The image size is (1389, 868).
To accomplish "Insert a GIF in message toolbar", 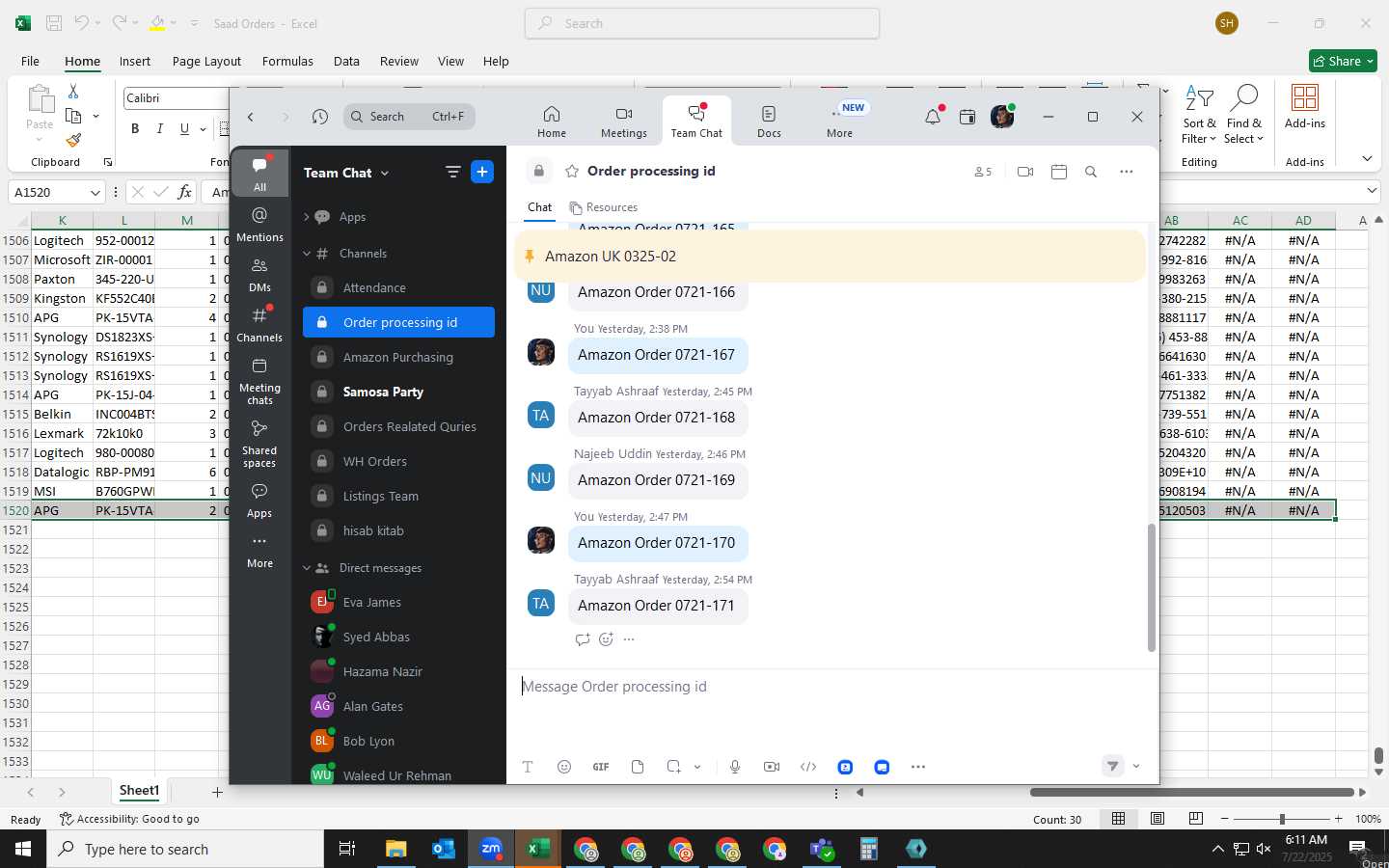I will (x=601, y=767).
